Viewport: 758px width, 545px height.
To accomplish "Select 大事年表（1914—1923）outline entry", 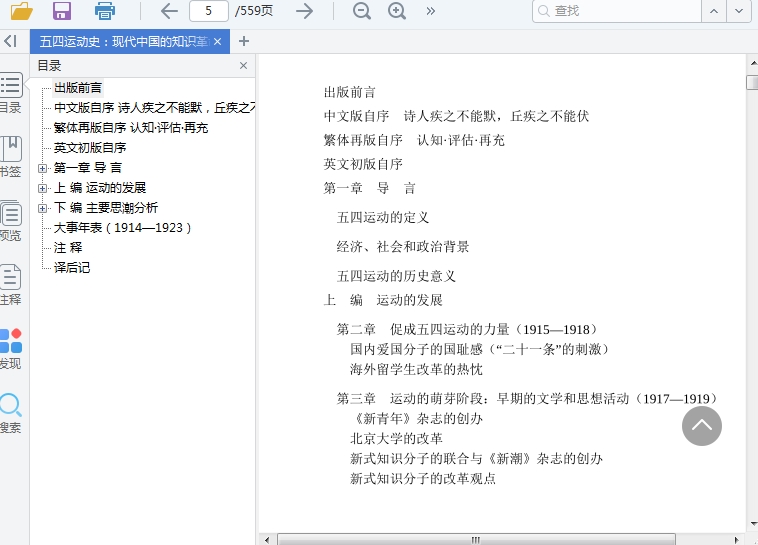I will [x=122, y=228].
